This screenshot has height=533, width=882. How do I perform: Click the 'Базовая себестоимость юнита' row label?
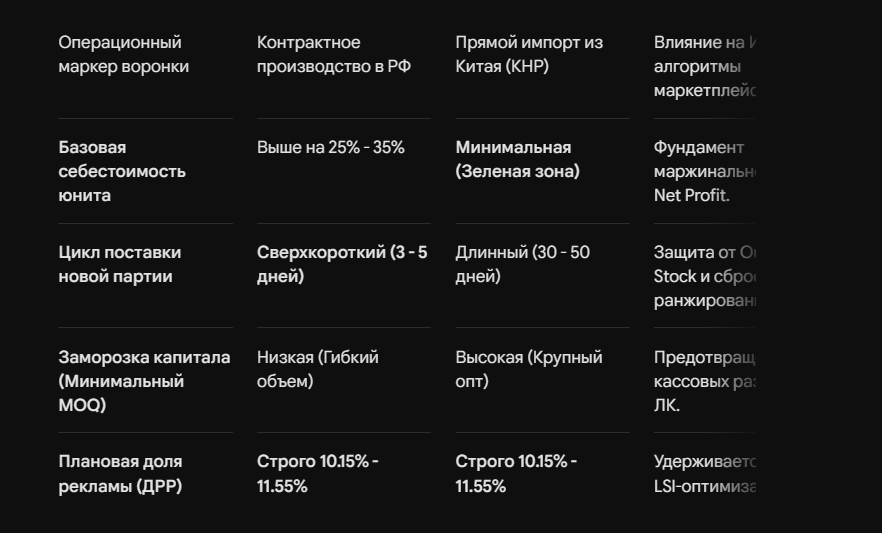122,171
